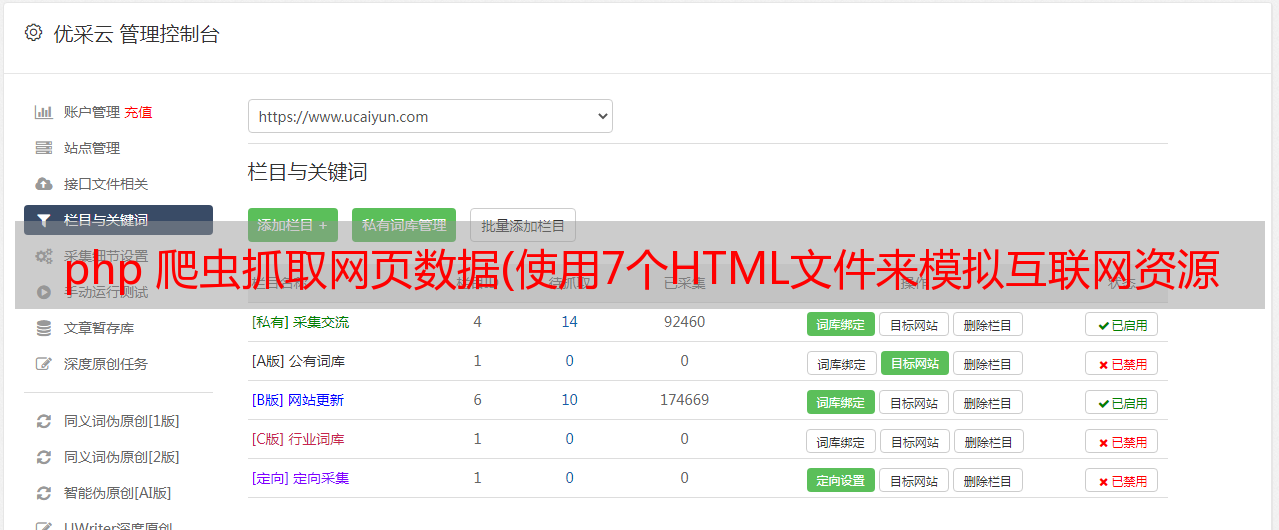Toggle 已启用 status for 网站更新

click(1122, 402)
